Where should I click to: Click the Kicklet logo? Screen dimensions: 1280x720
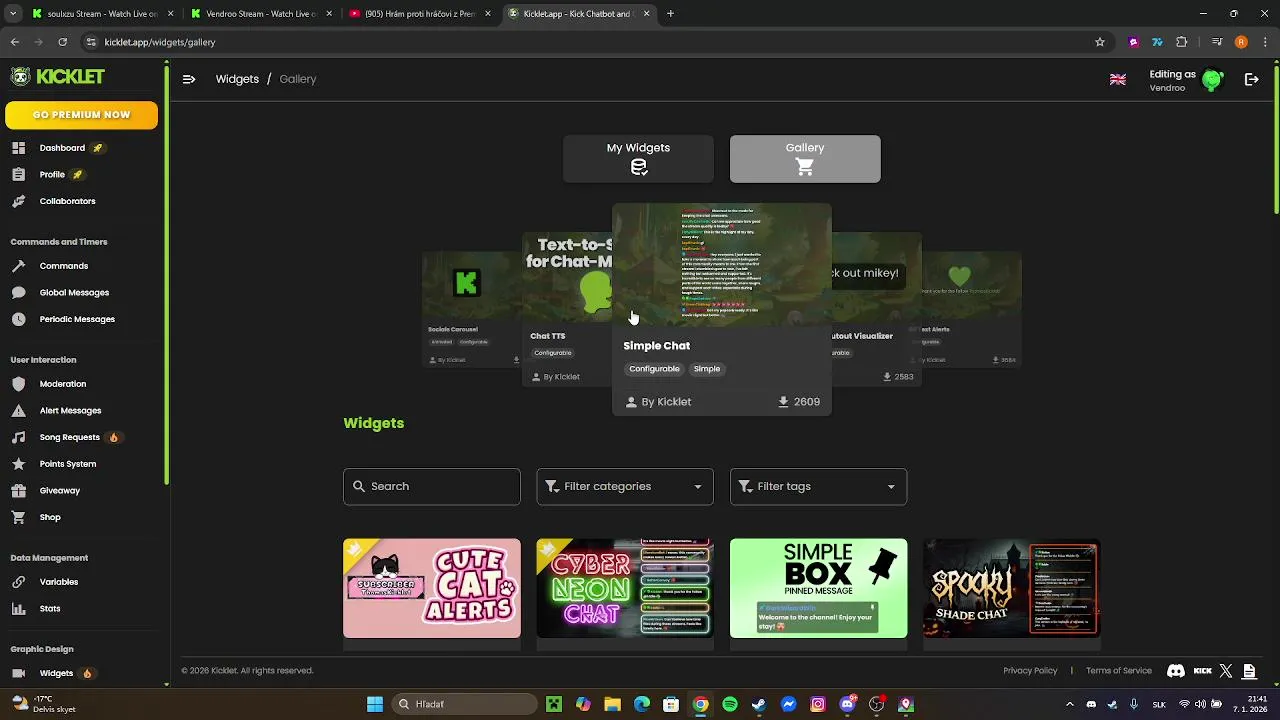[57, 77]
